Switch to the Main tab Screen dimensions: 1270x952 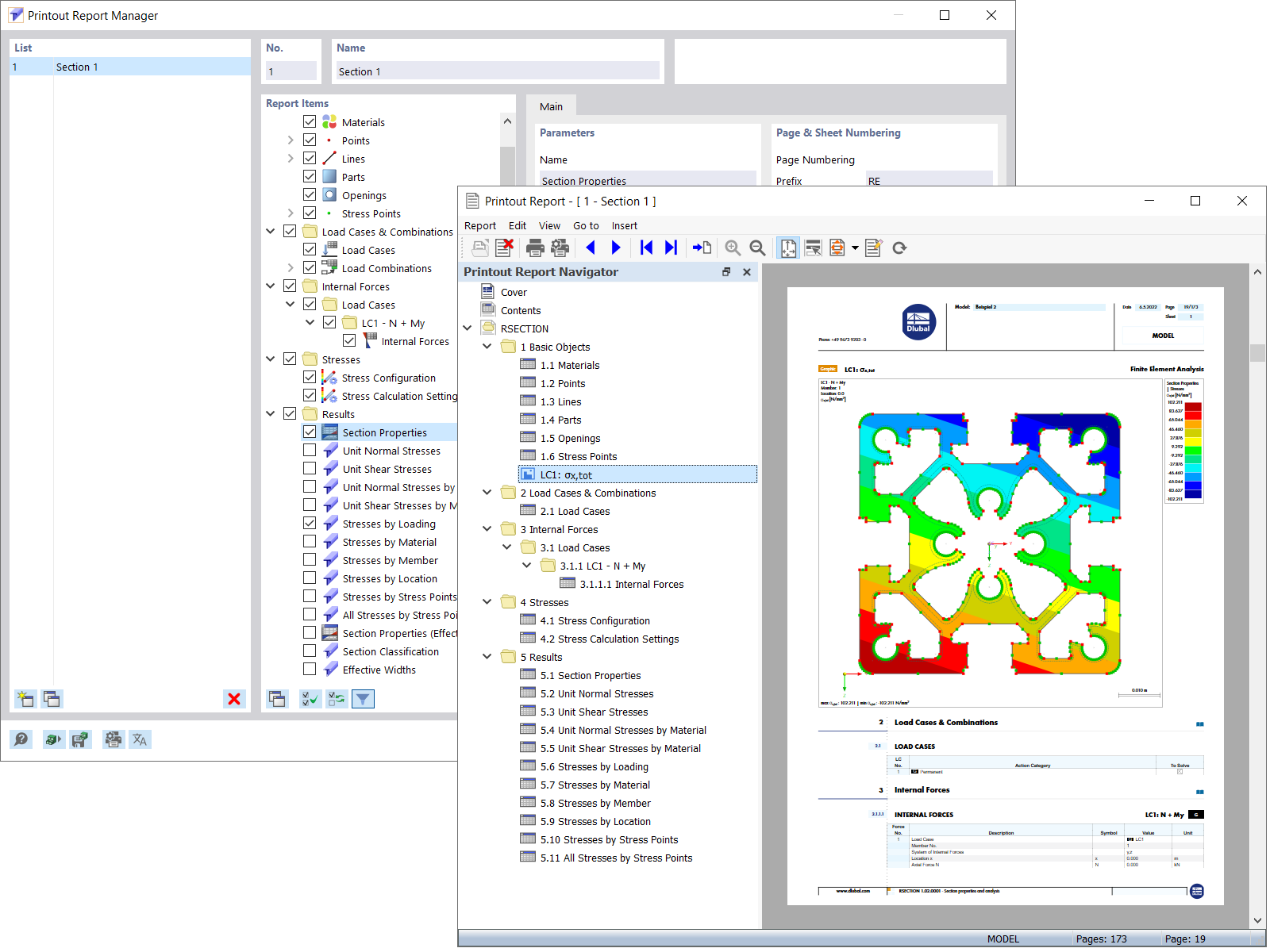pyautogui.click(x=552, y=106)
